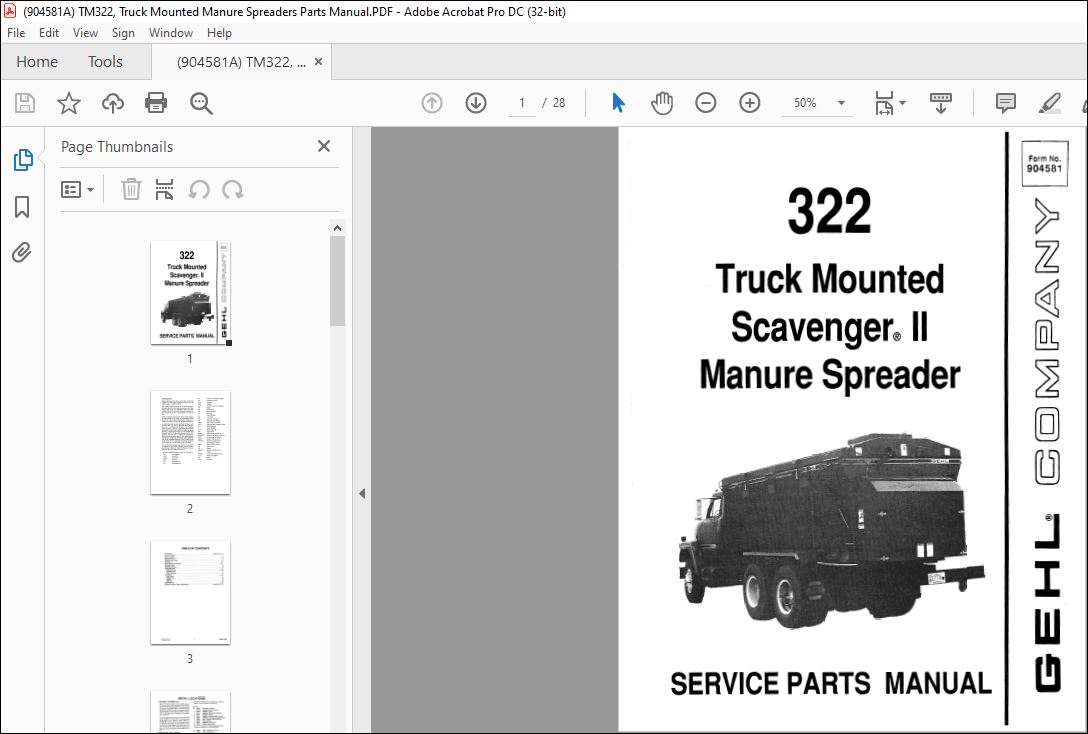Click the '28' total pages text

559,103
